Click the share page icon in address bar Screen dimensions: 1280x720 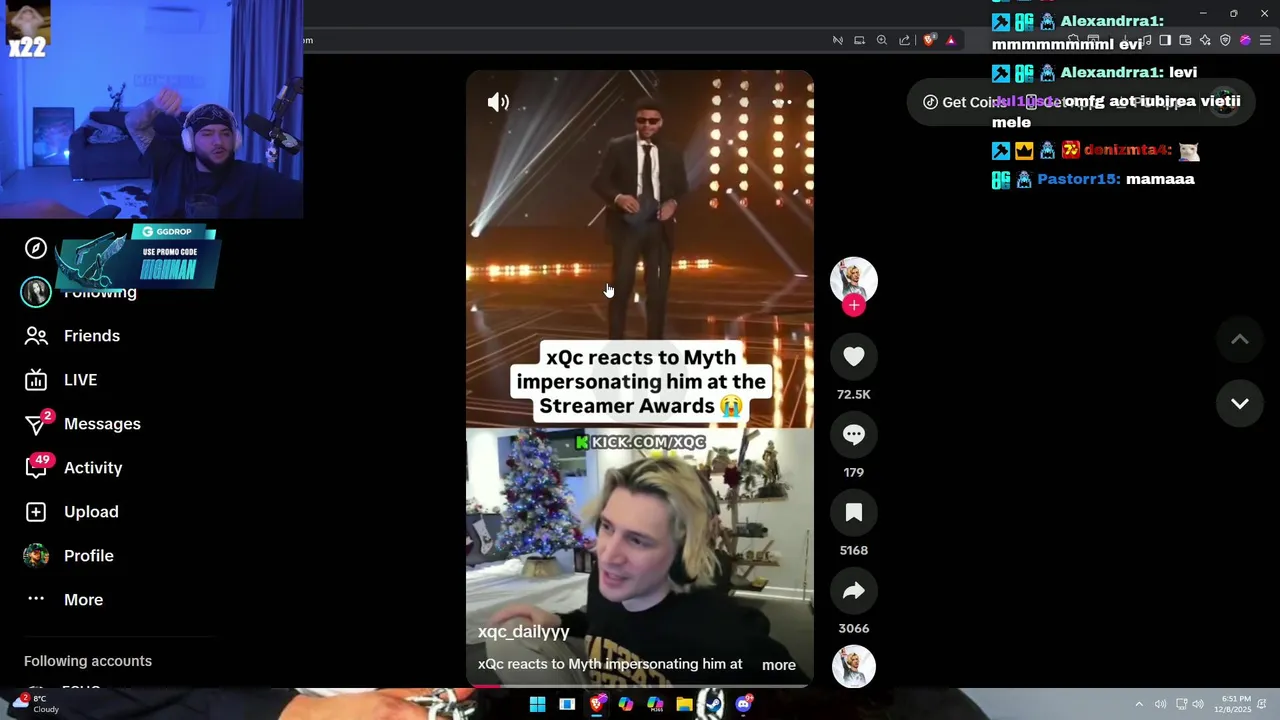pyautogui.click(x=904, y=40)
